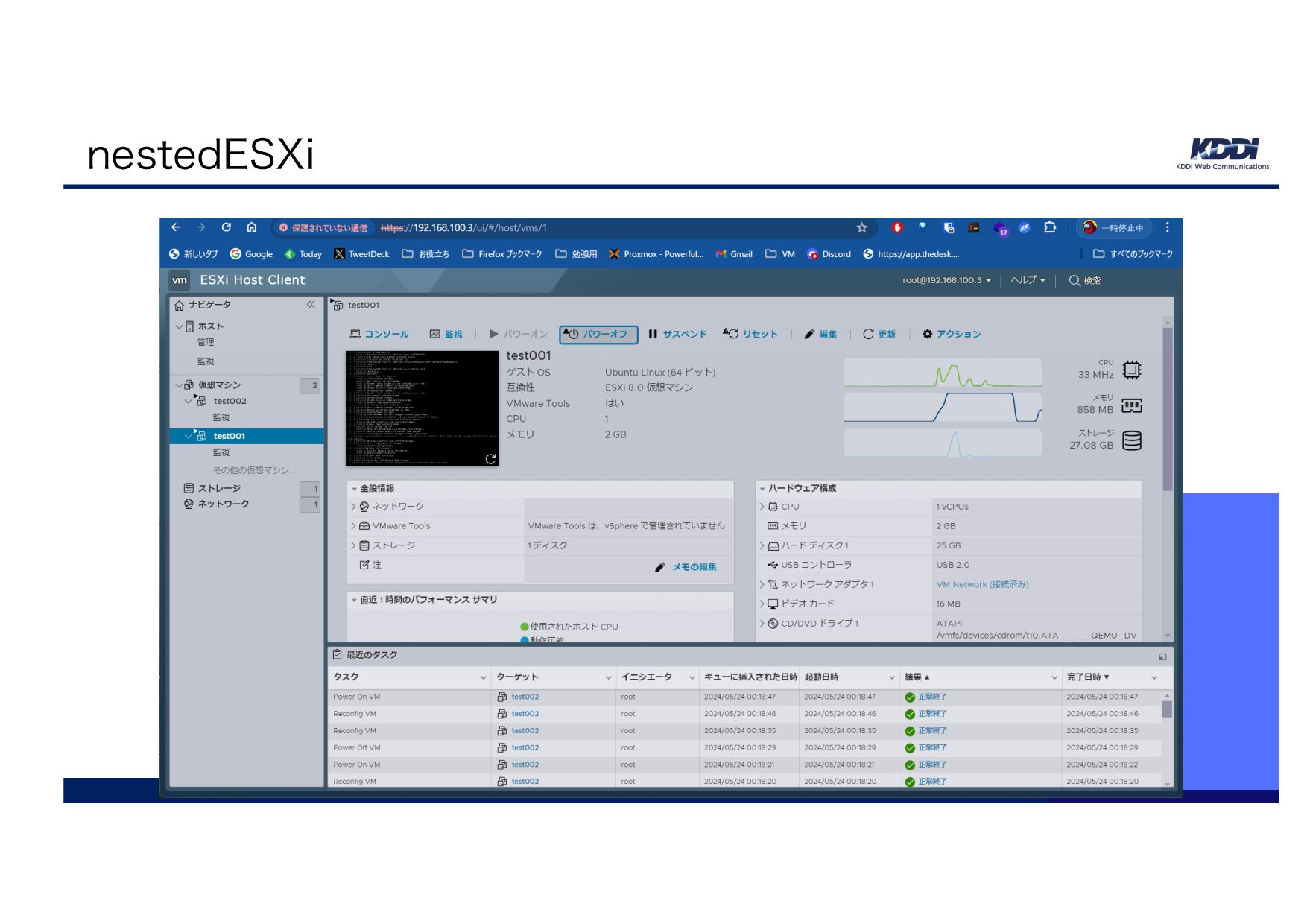Viewport: 1307px width, 924px height.
Task: Collapse the navigator with double-chevron icon
Action: (x=311, y=304)
